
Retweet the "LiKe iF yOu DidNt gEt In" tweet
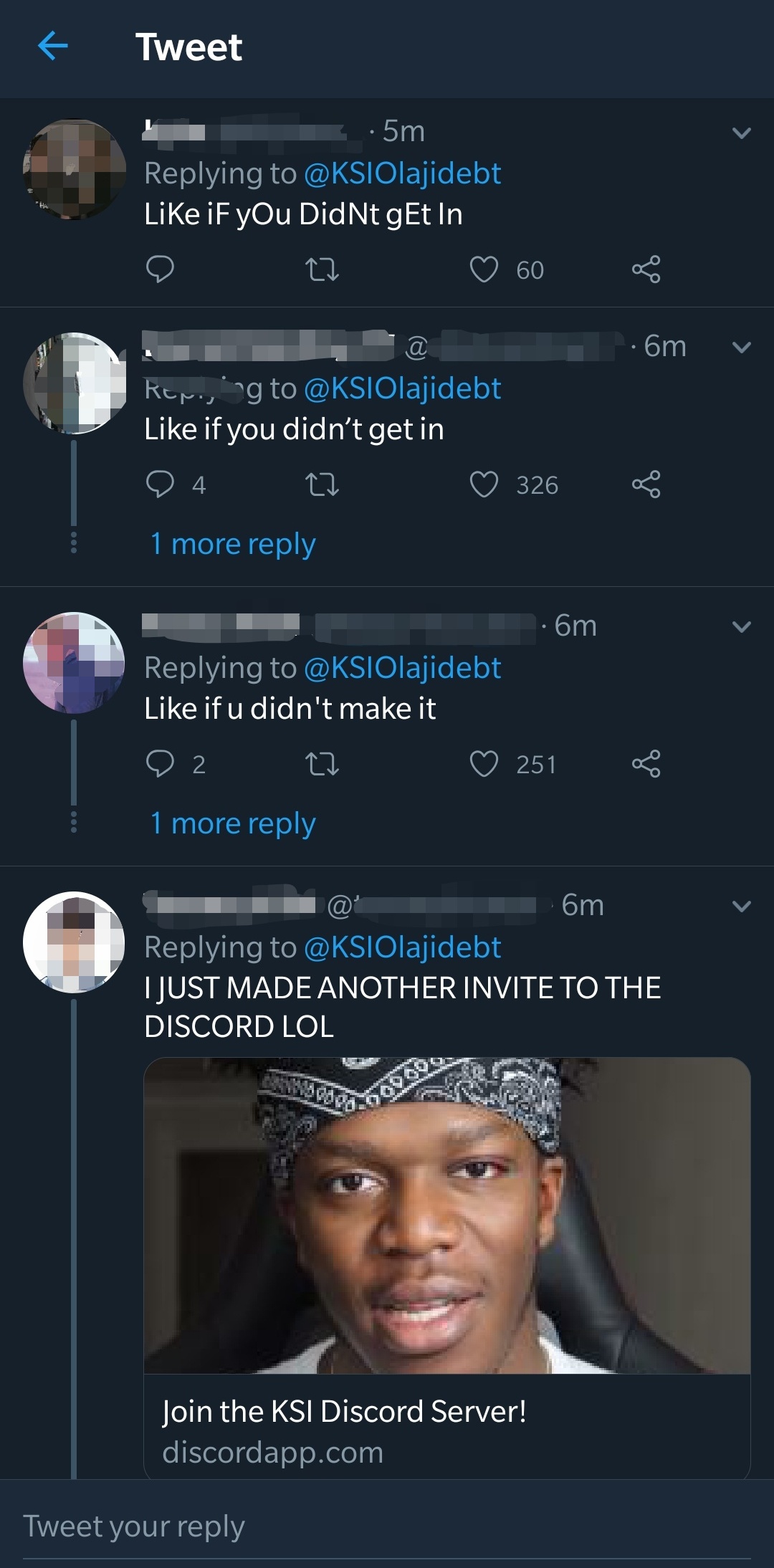(322, 269)
